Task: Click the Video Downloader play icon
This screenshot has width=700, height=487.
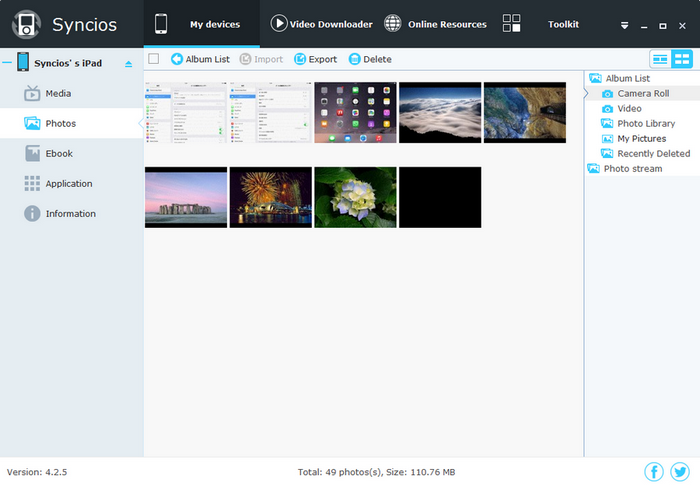Action: tap(279, 24)
